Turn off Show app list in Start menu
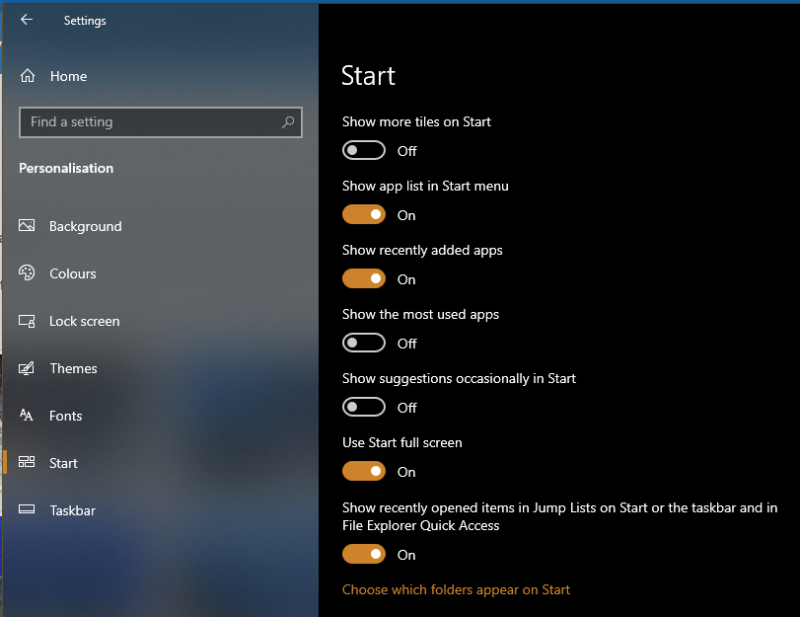Screen dimensions: 800x617 364,215
